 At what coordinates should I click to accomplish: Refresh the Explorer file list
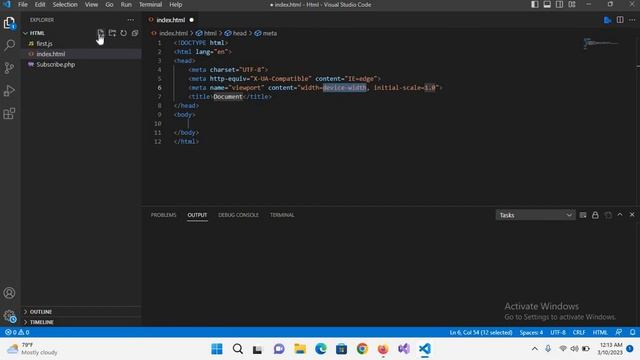(x=123, y=33)
